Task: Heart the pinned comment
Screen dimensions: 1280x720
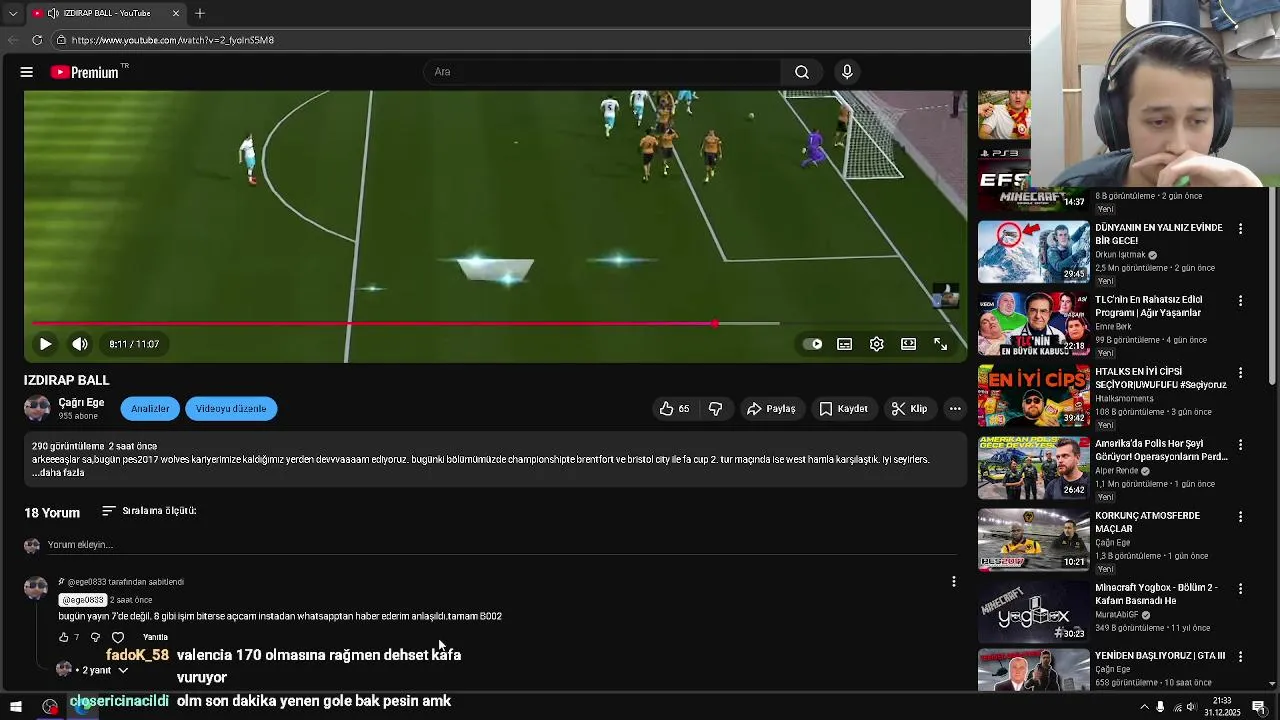Action: click(118, 637)
